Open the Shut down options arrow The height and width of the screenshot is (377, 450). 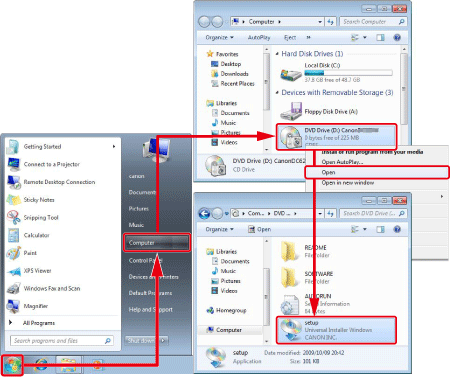pyautogui.click(x=163, y=341)
